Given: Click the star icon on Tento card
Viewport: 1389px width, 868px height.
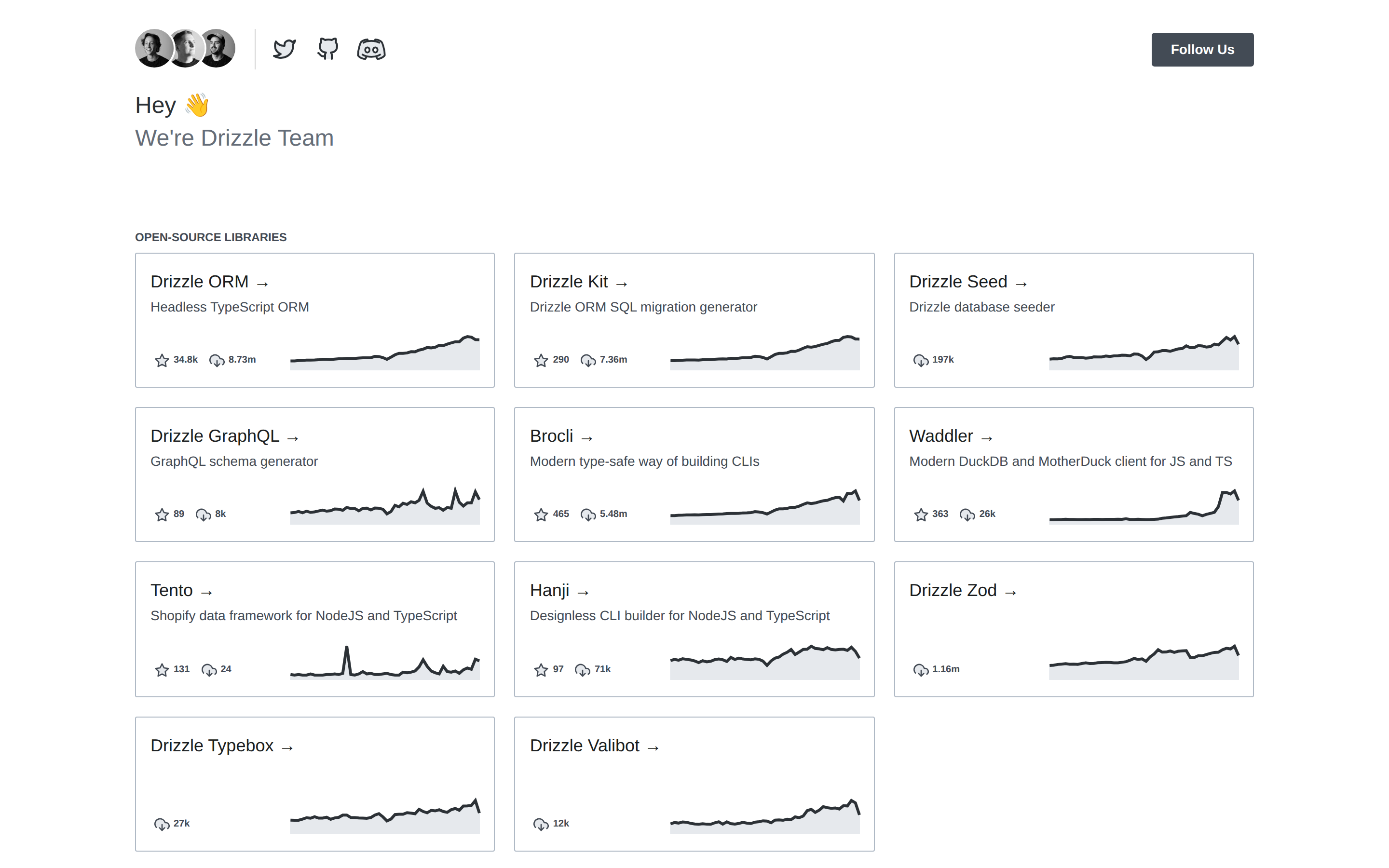Looking at the screenshot, I should [162, 669].
